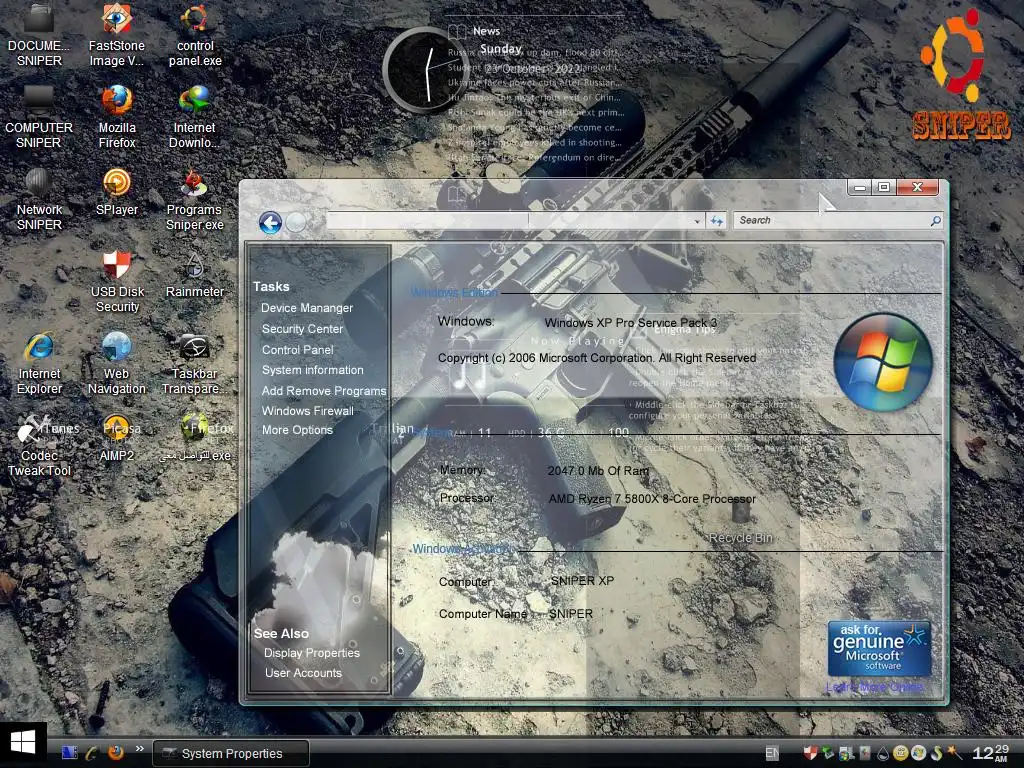Open USB Disk Security desktop icon
1024x768 pixels.
point(117,281)
